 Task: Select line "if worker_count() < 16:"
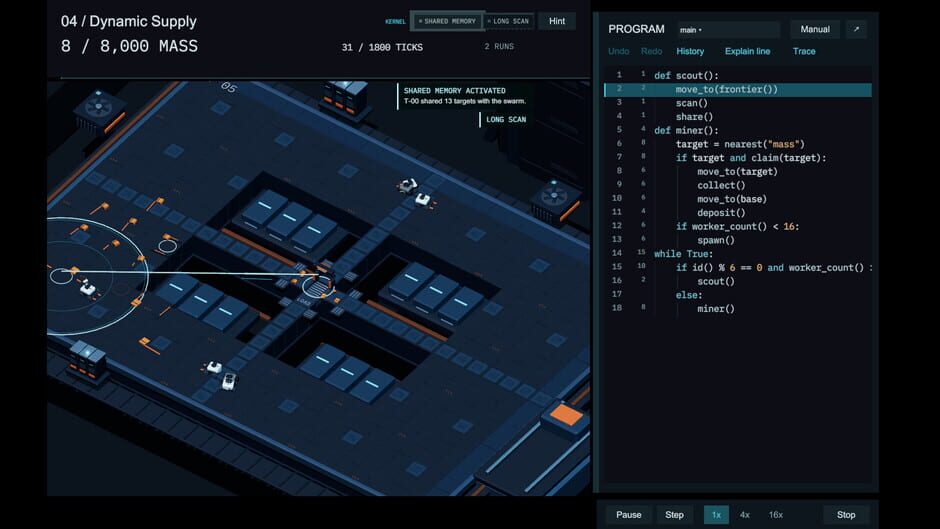[738, 226]
